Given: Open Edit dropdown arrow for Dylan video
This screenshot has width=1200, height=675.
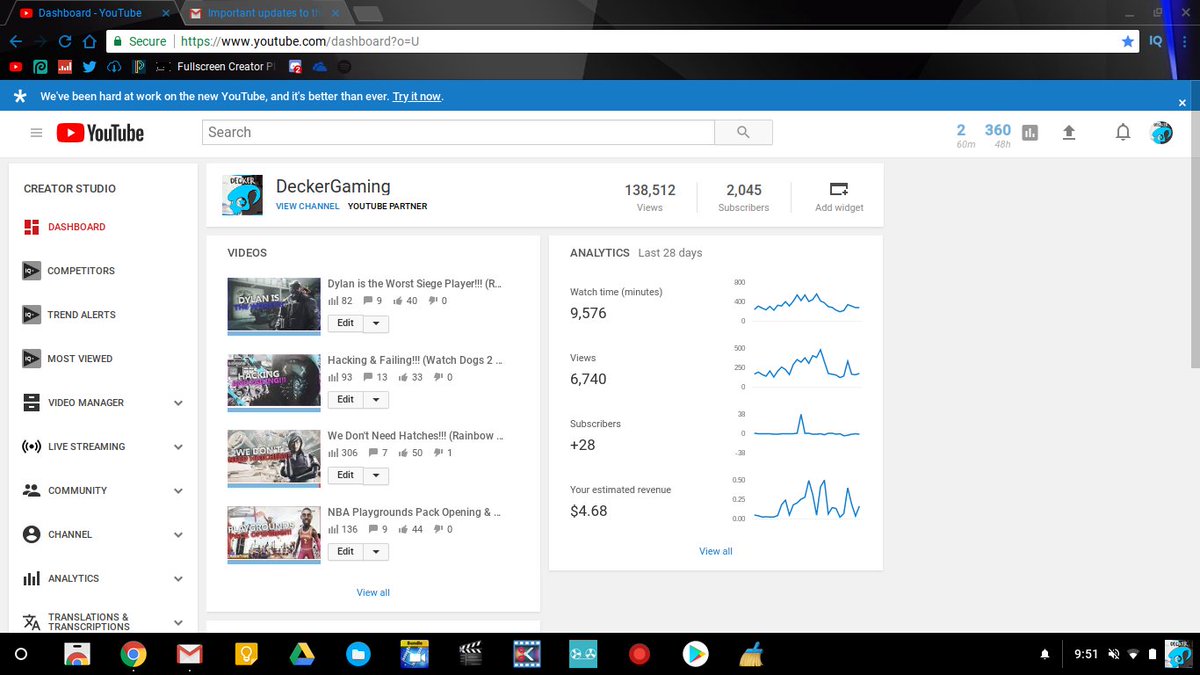Looking at the screenshot, I should tap(376, 323).
